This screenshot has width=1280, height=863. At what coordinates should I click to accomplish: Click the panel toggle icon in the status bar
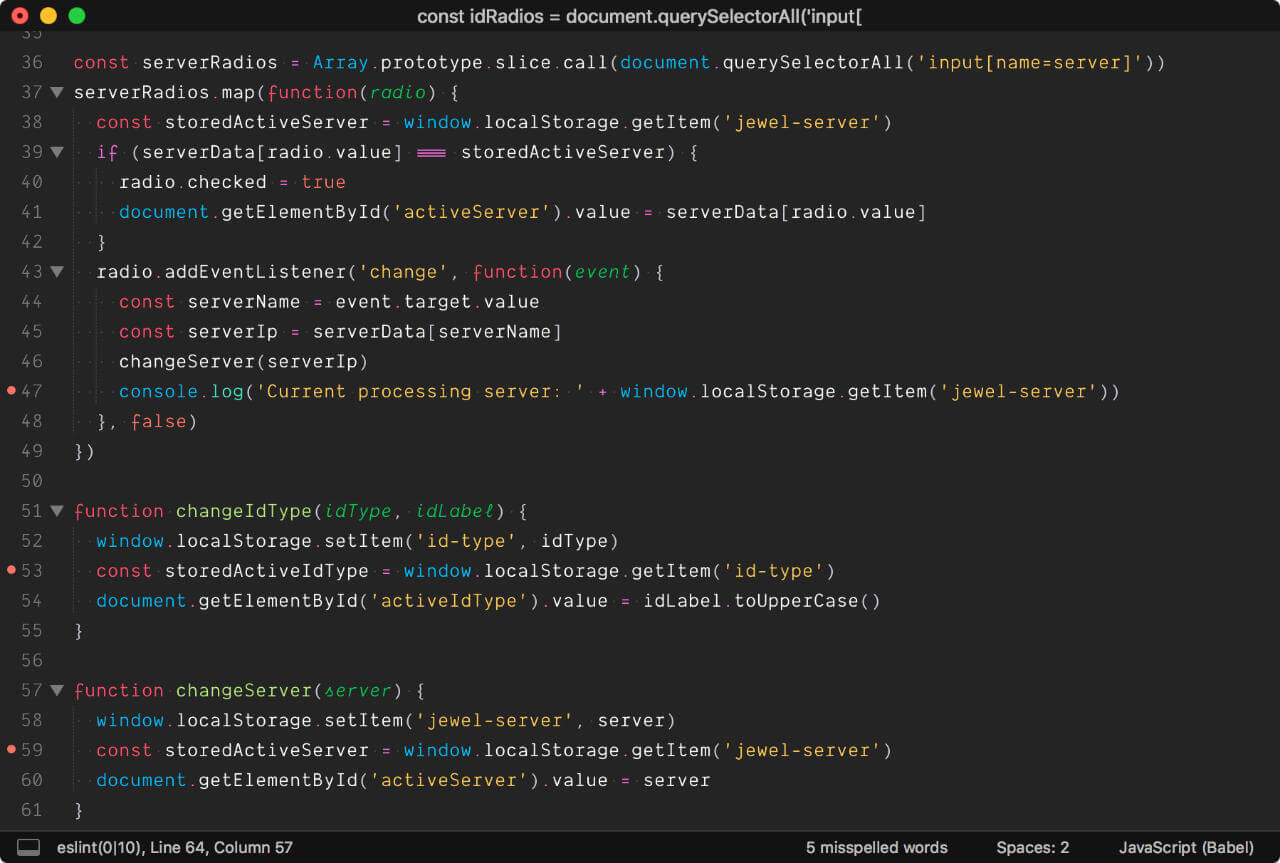pyautogui.click(x=30, y=847)
